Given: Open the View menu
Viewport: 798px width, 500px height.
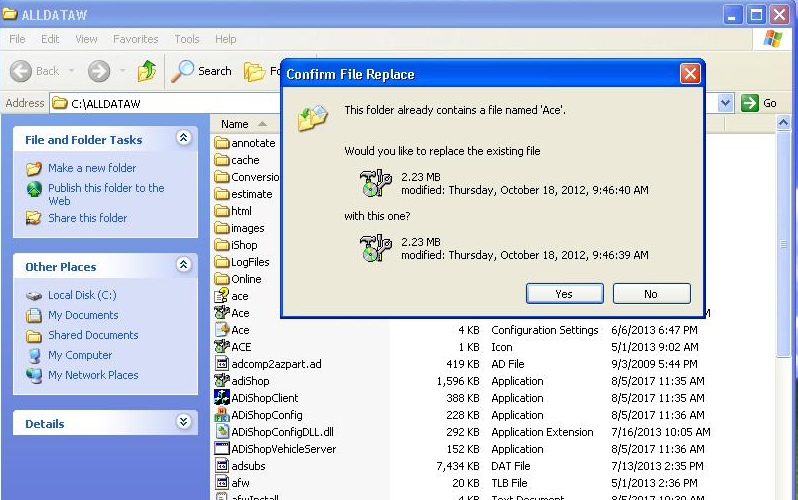Looking at the screenshot, I should tap(86, 39).
